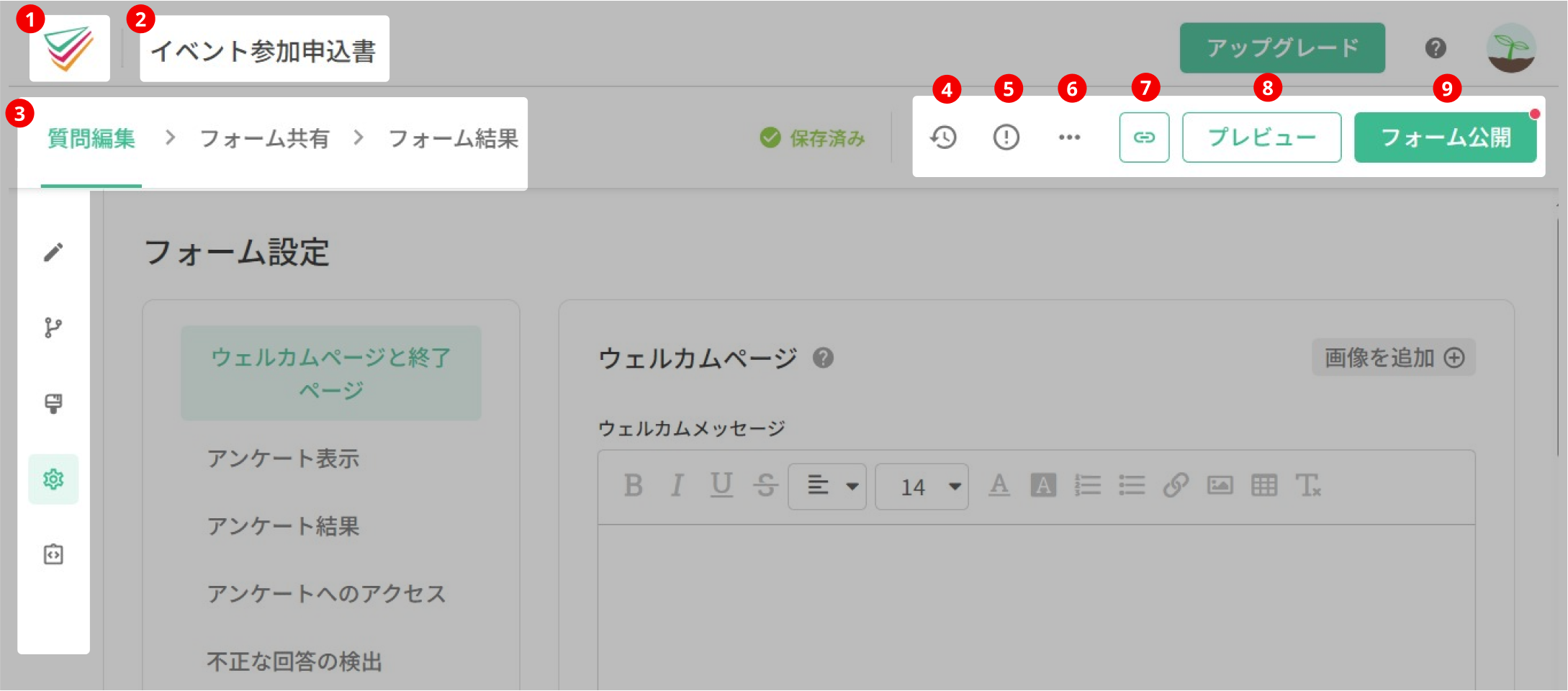Toggle underline formatting in editor
The image size is (1568, 691).
coord(721,486)
